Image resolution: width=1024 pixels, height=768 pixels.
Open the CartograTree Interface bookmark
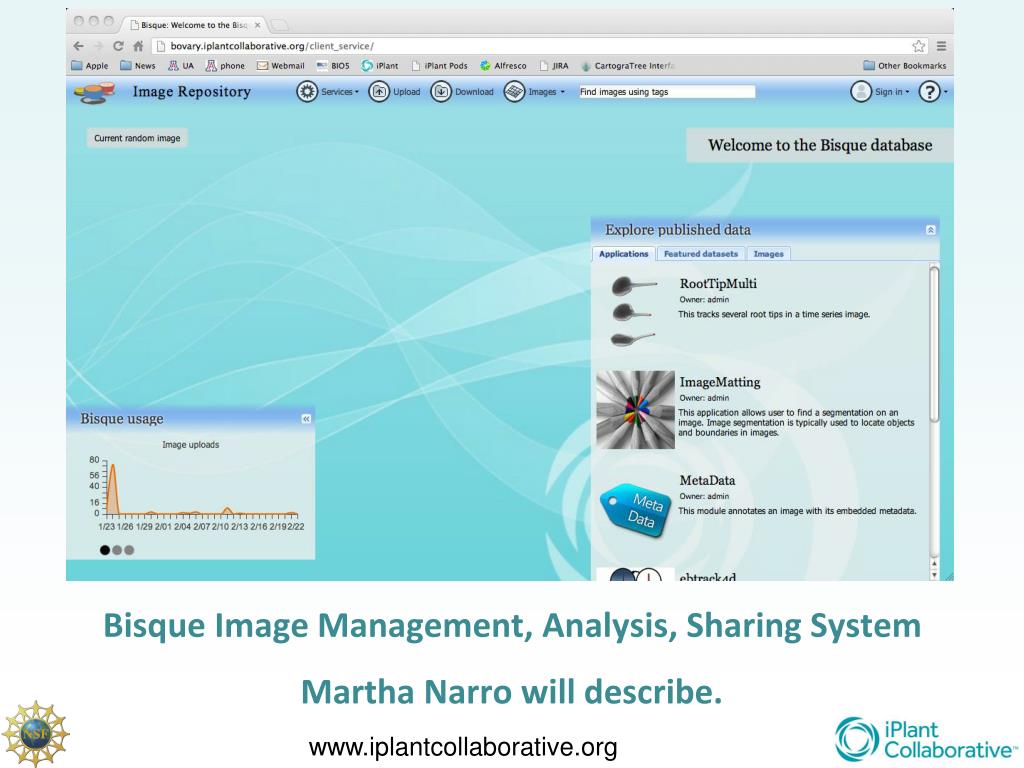click(x=628, y=65)
